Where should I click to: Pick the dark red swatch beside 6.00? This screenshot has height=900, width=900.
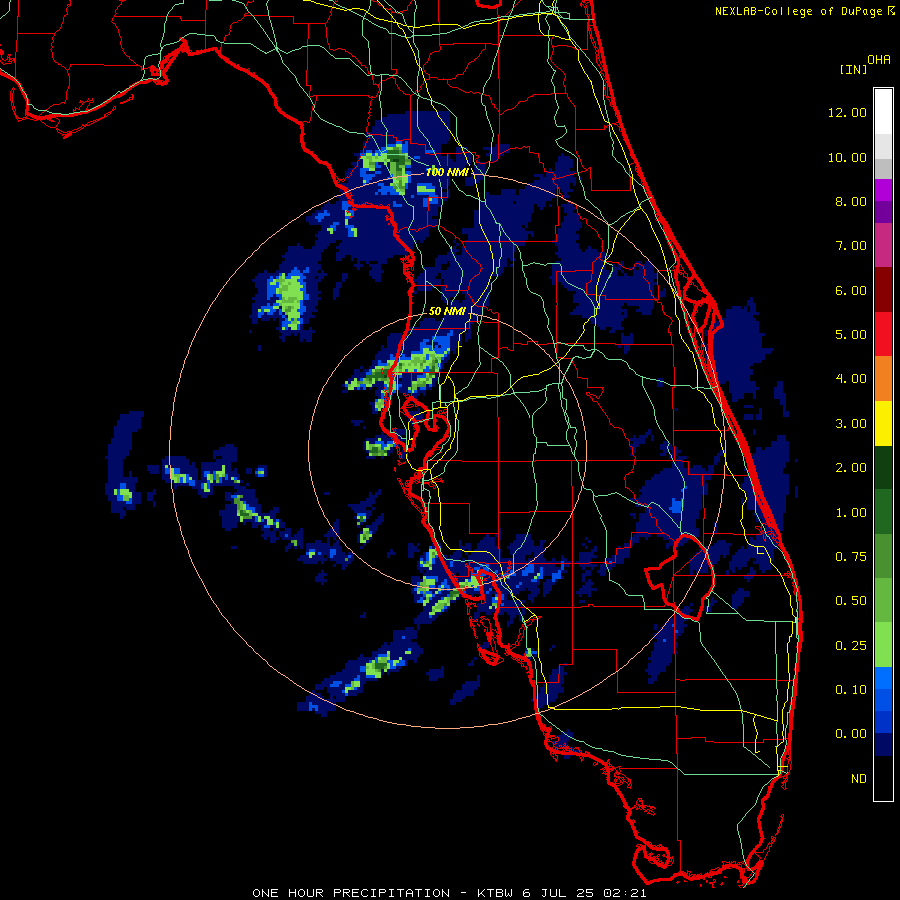883,290
